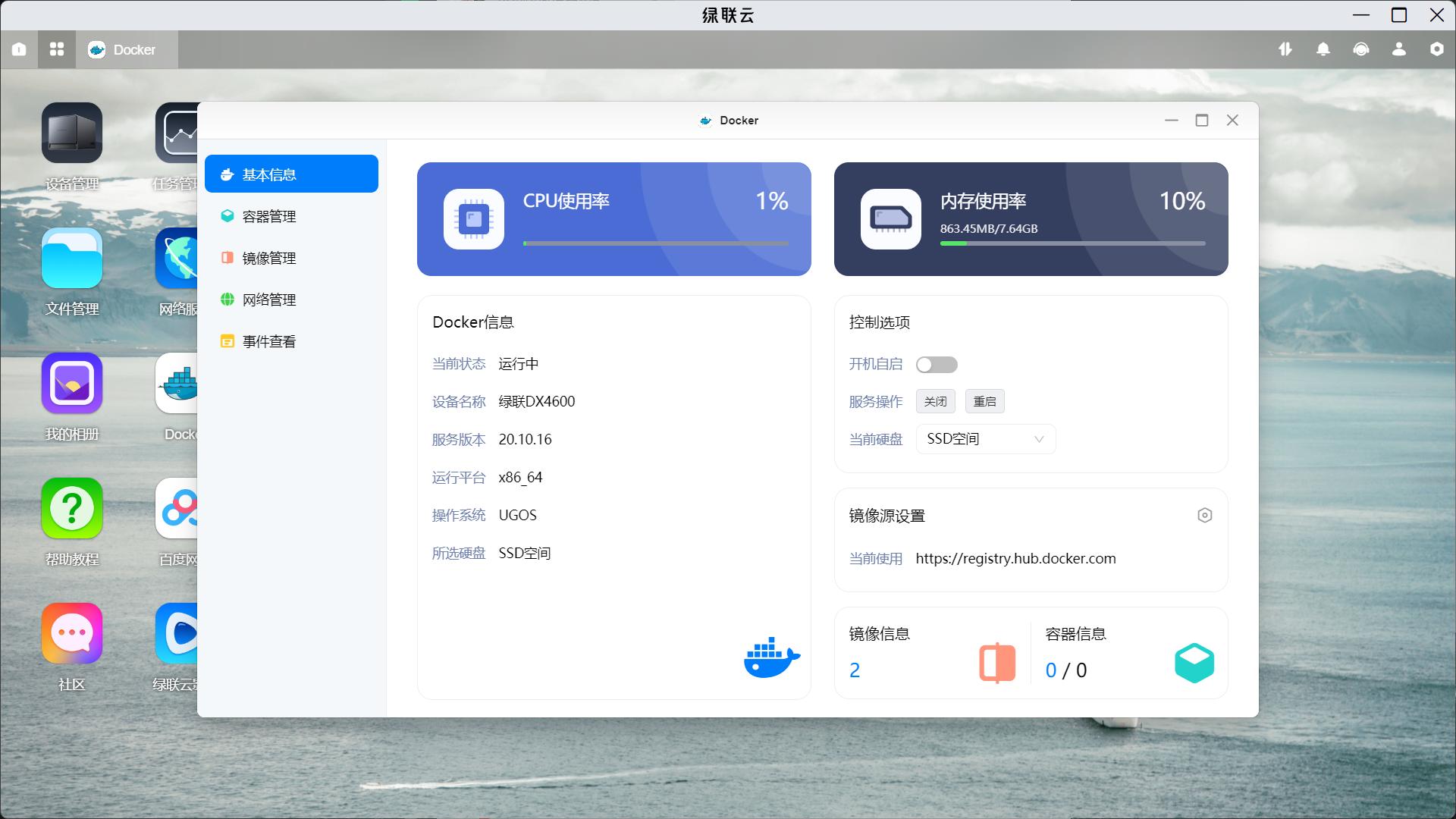Viewport: 1456px width, 819px height.
Task: Toggle 开机自启 switch on
Action: click(937, 365)
